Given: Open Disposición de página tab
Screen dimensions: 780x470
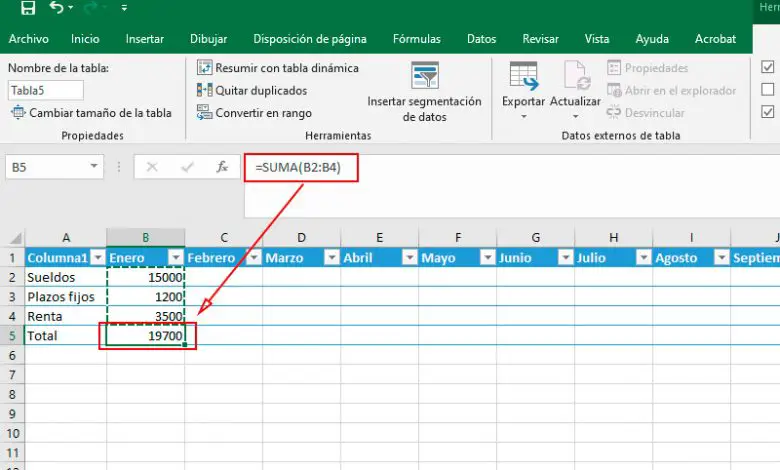Looking at the screenshot, I should point(310,39).
